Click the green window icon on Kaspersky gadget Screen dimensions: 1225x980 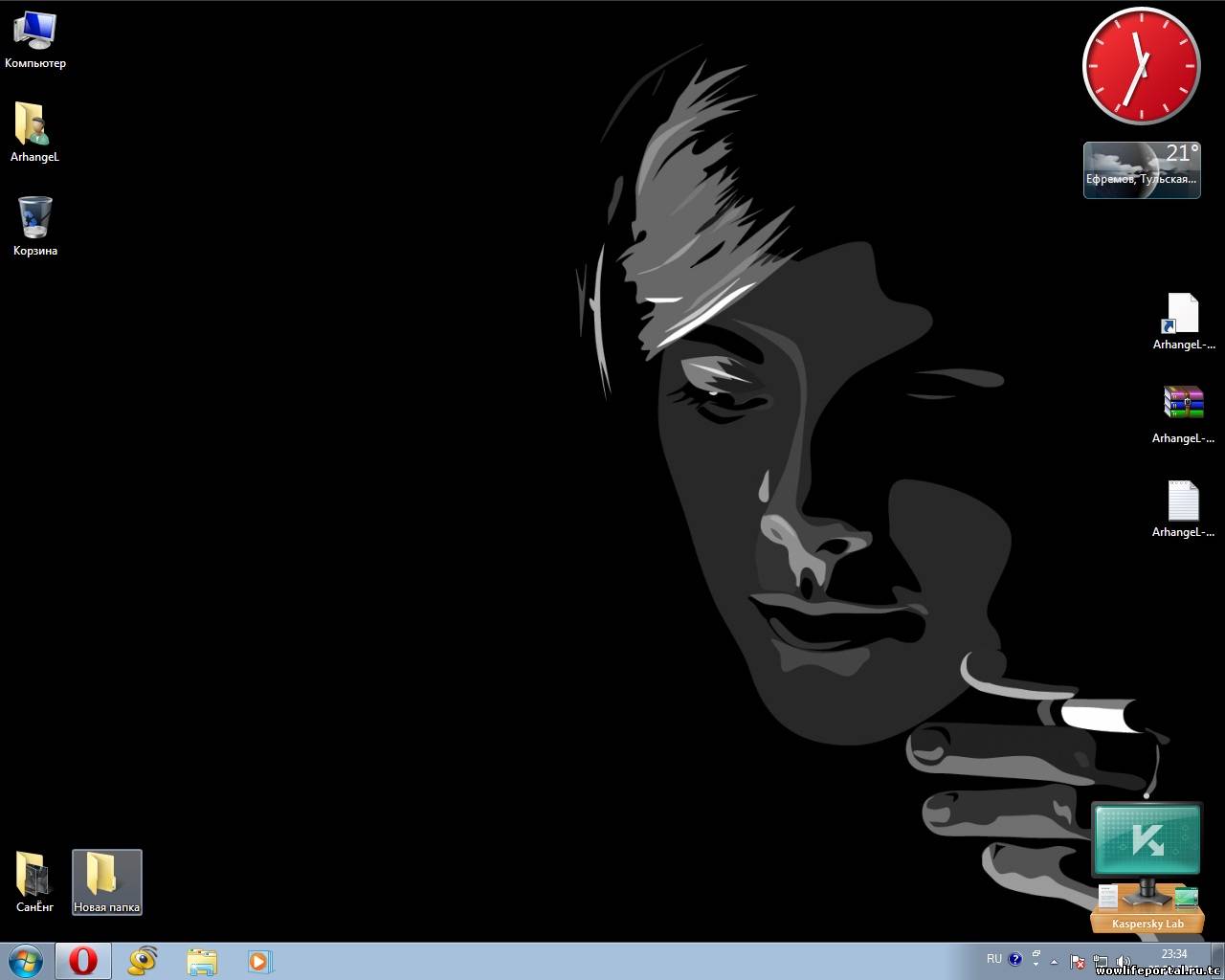click(1187, 898)
